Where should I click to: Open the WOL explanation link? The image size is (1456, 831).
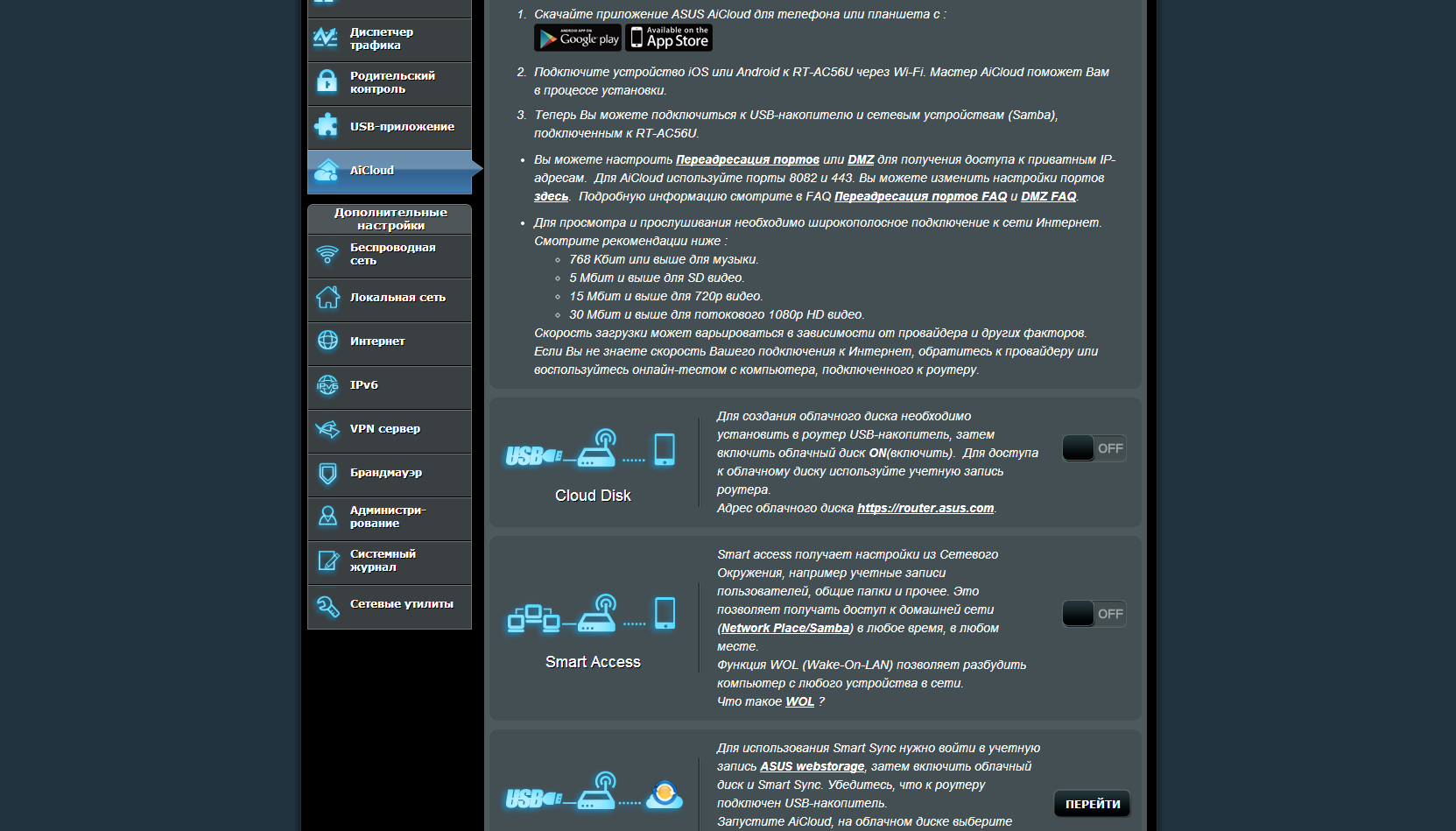(x=799, y=701)
